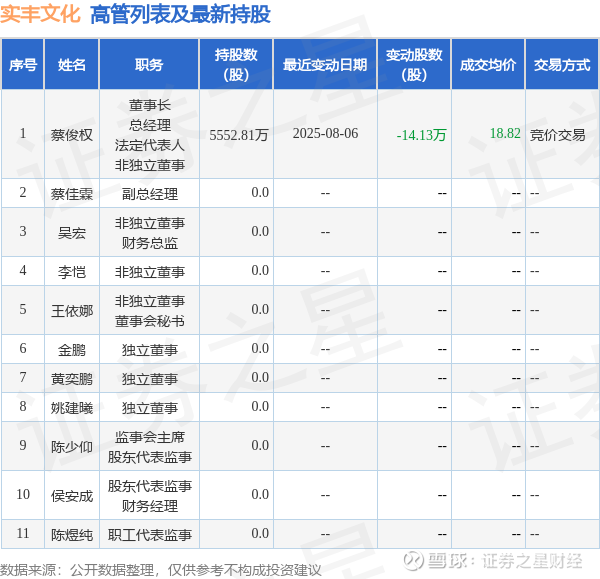Click the position 财务经理
This screenshot has width=600, height=579.
[150, 506]
